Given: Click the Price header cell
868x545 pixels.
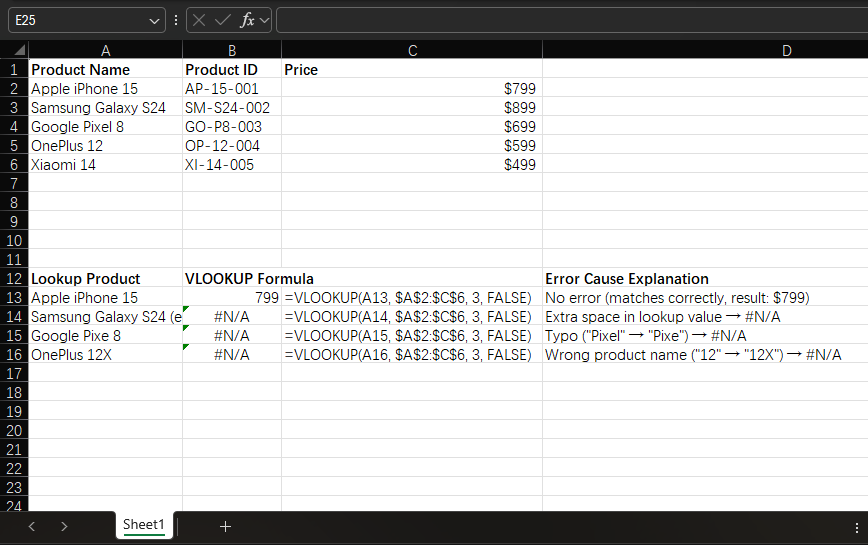Looking at the screenshot, I should (x=412, y=70).
